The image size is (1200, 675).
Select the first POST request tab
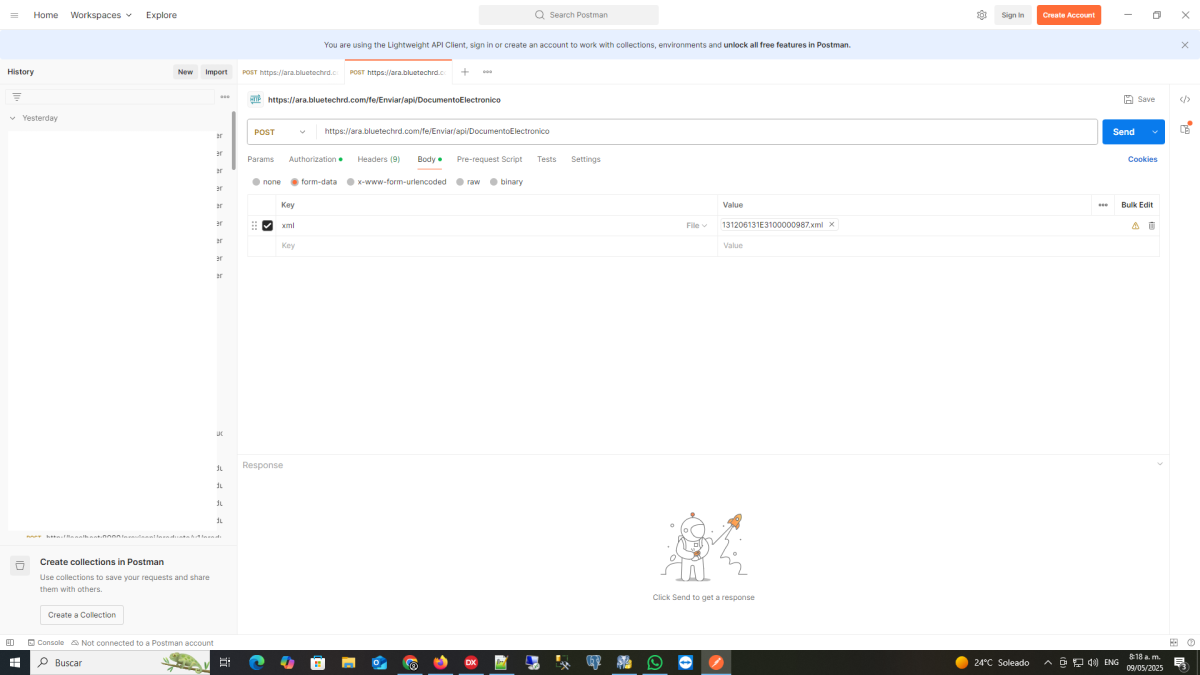290,72
